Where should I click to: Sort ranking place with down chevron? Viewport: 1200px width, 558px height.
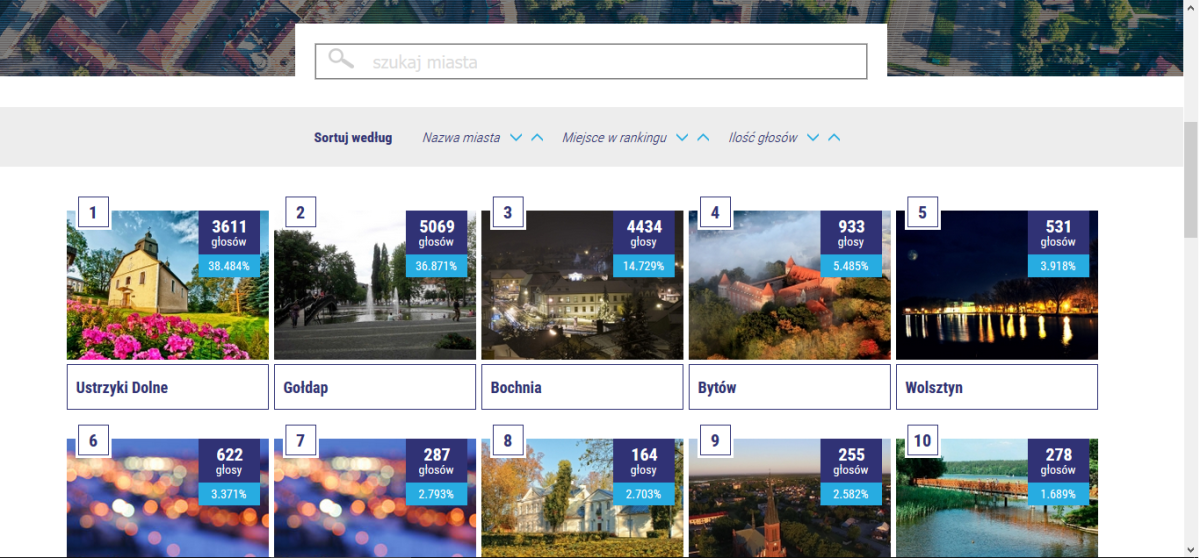tap(682, 138)
